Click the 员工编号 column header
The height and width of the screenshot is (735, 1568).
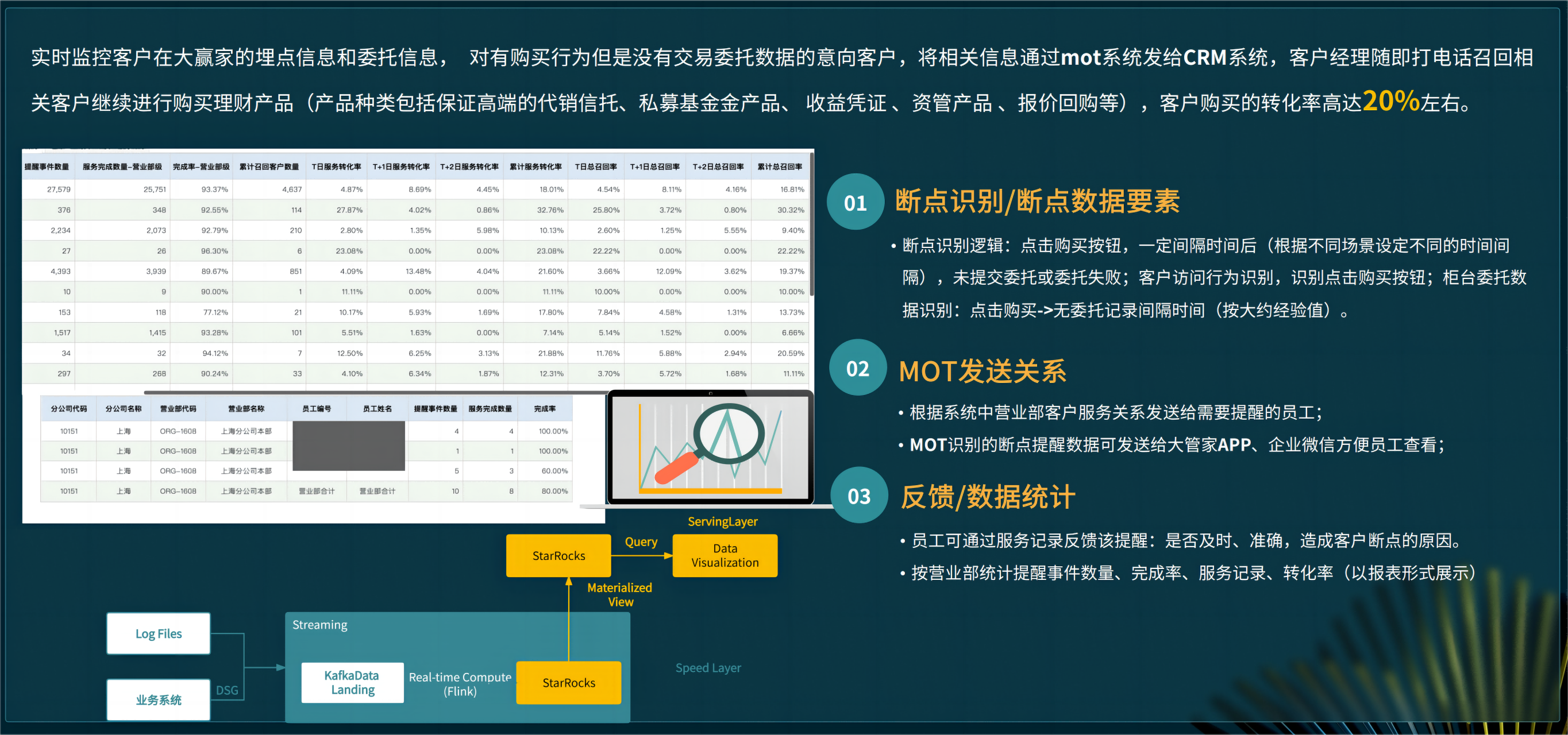[317, 409]
